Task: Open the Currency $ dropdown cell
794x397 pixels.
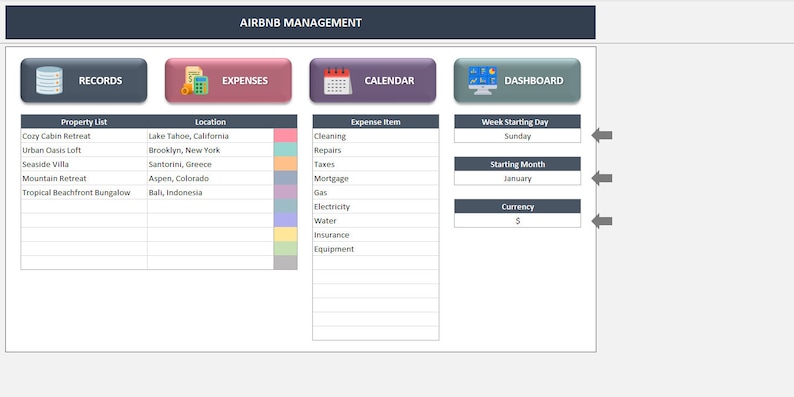Action: [x=518, y=221]
